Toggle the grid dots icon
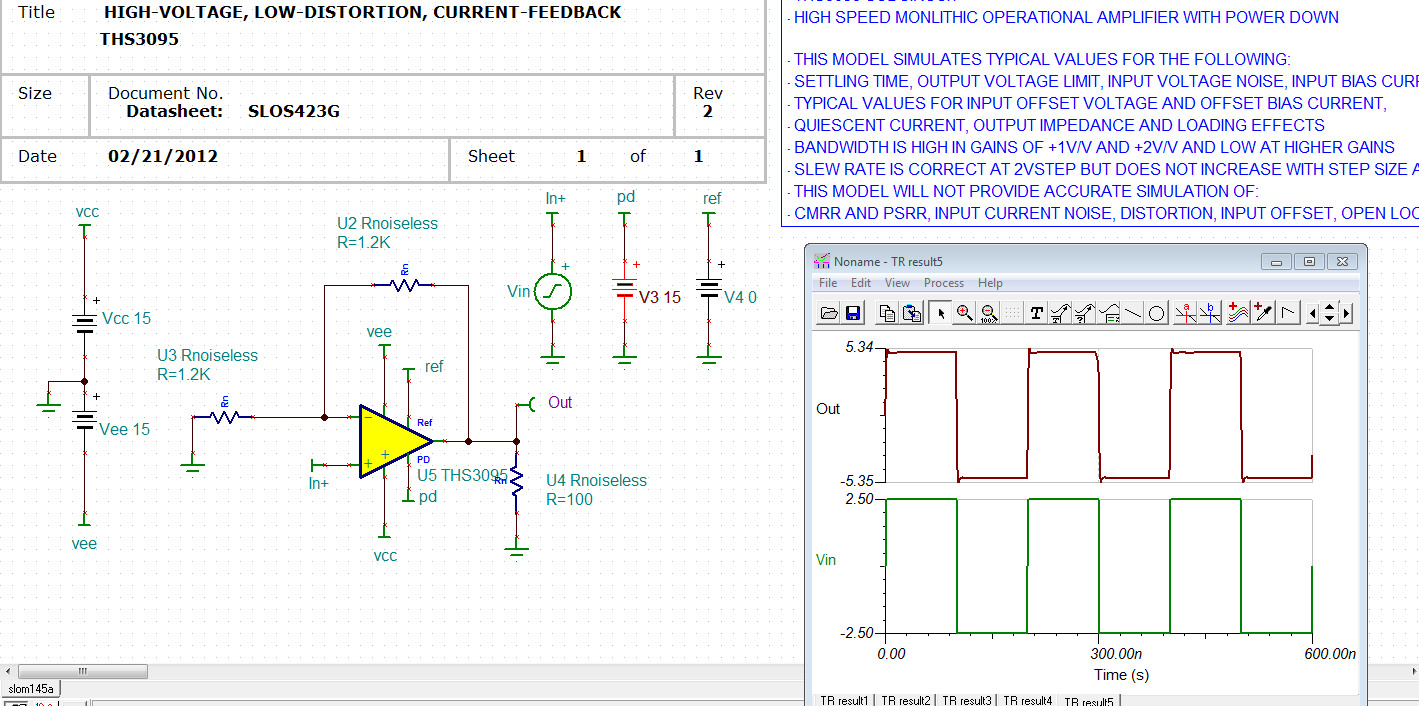Screen dimensions: 1419x706 (1012, 313)
